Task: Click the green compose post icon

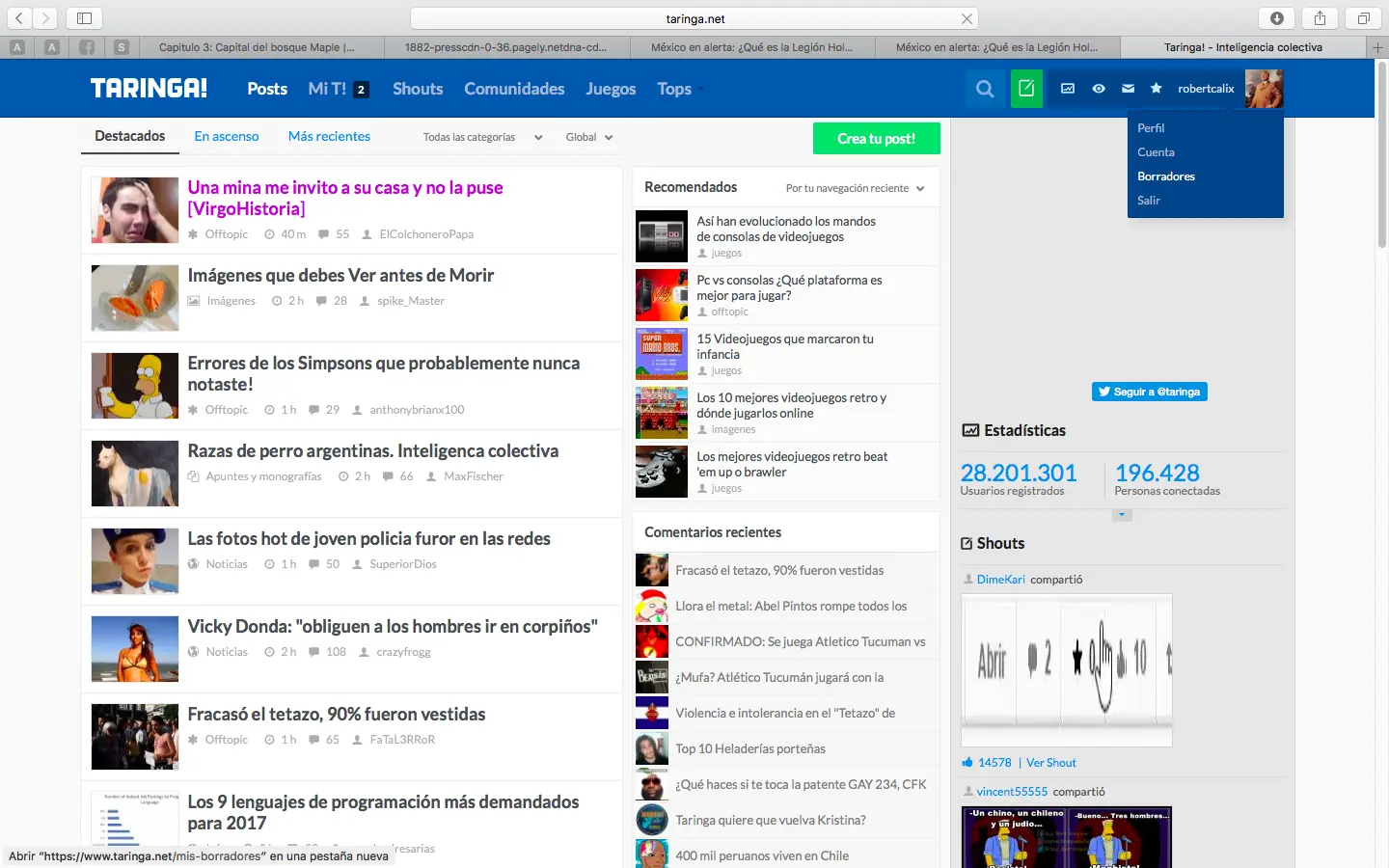Action: (1026, 89)
